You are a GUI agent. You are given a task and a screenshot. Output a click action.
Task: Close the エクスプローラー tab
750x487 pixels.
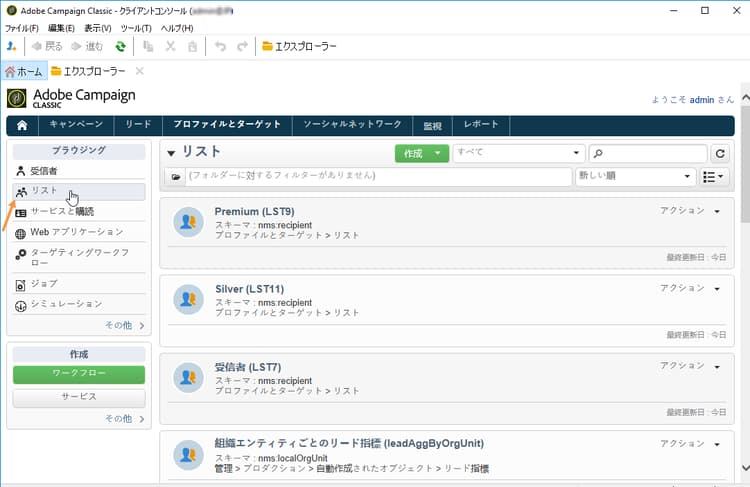click(x=140, y=71)
